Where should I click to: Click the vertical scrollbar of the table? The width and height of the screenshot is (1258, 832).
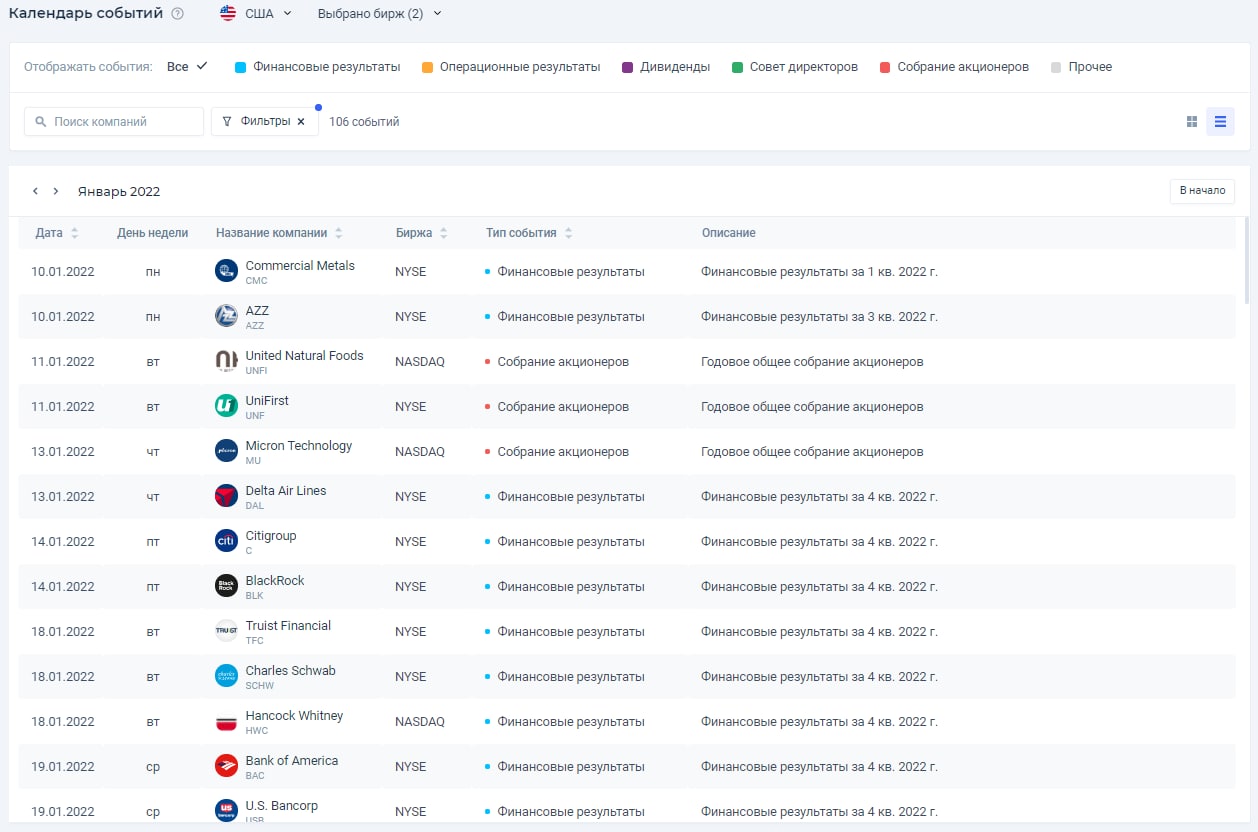coord(1246,260)
